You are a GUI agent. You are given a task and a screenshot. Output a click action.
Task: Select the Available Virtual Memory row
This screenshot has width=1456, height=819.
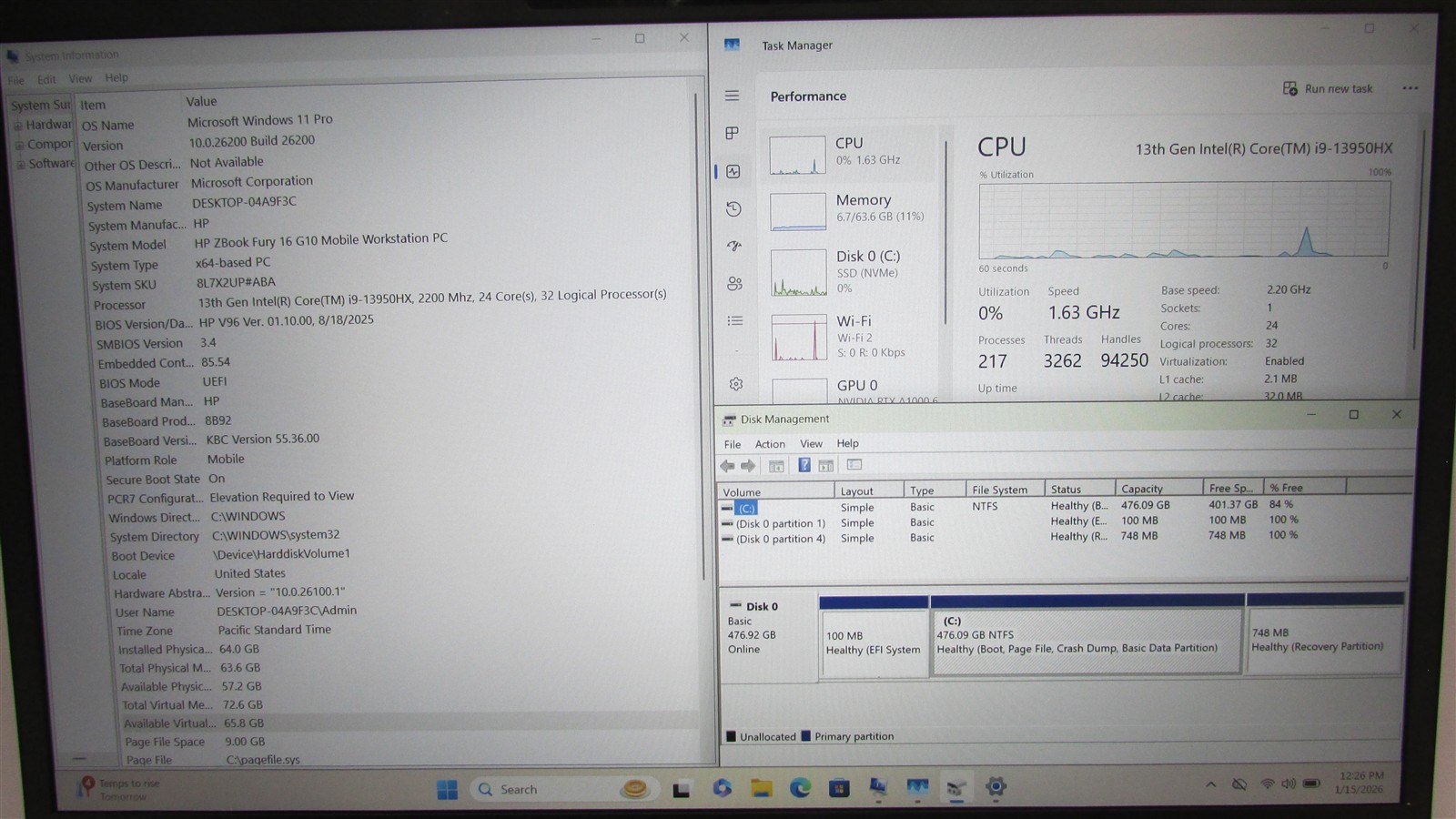coord(409,723)
